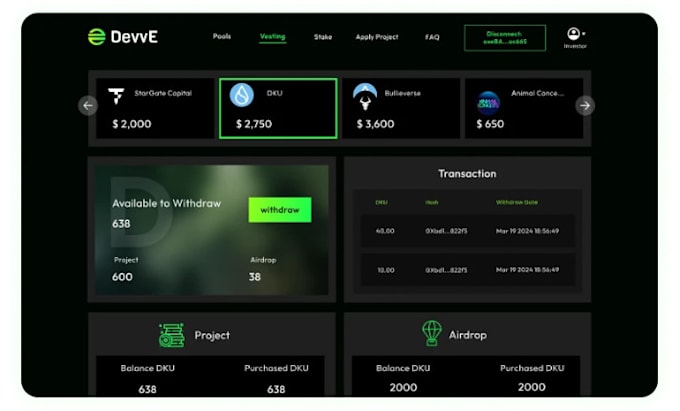Click the date in the 10.00 row
The image size is (680, 411).
(527, 270)
